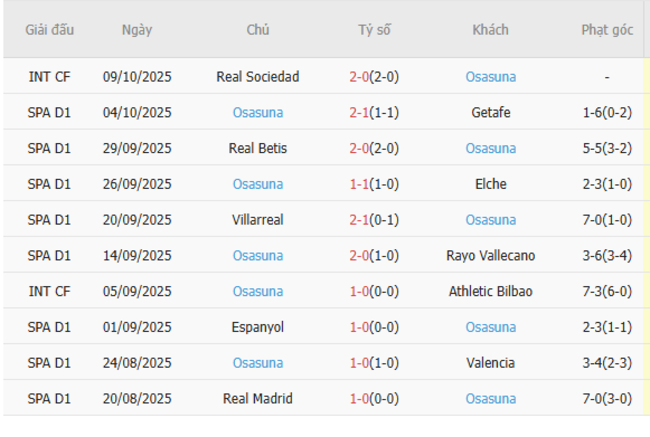Screen dimensions: 650x437
Task: Click the "Ngày" column header
Action: click(137, 30)
